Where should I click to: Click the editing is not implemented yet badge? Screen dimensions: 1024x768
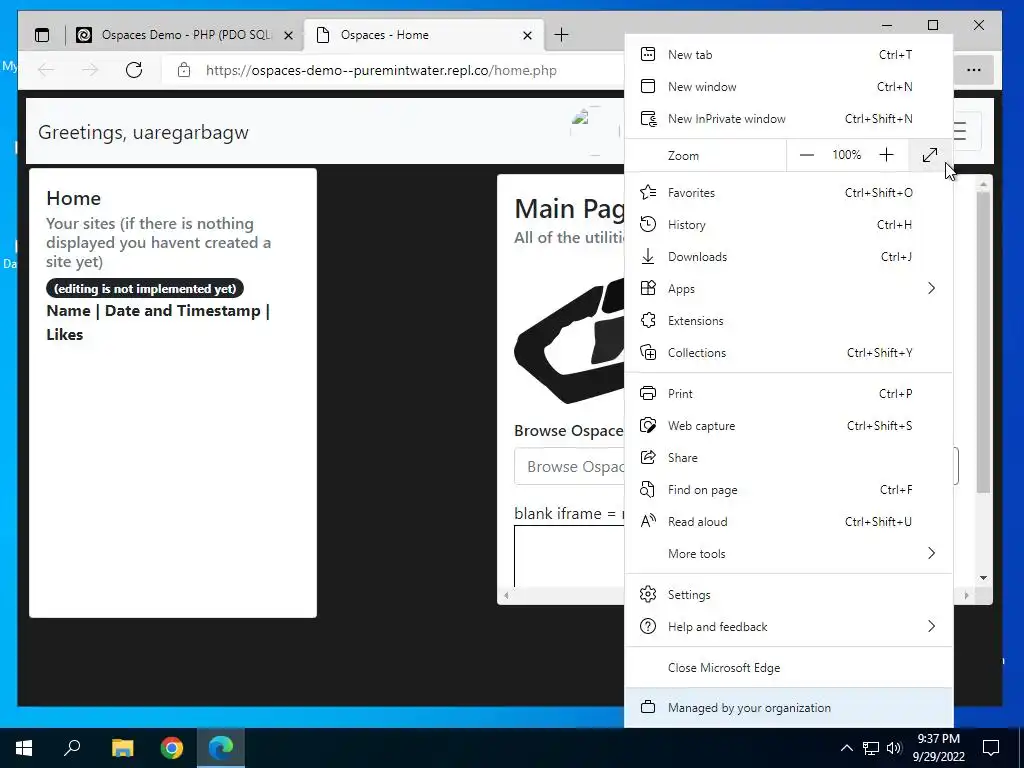145,288
